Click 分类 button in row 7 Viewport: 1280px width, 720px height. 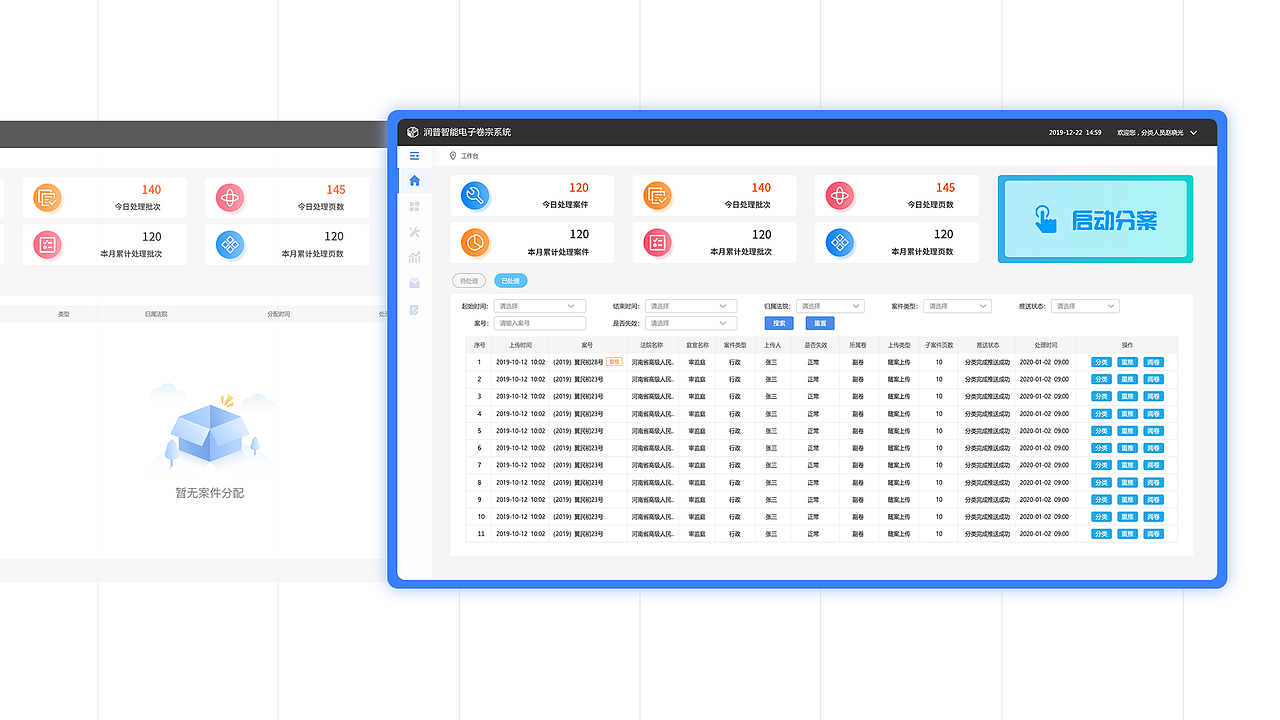(x=1101, y=465)
